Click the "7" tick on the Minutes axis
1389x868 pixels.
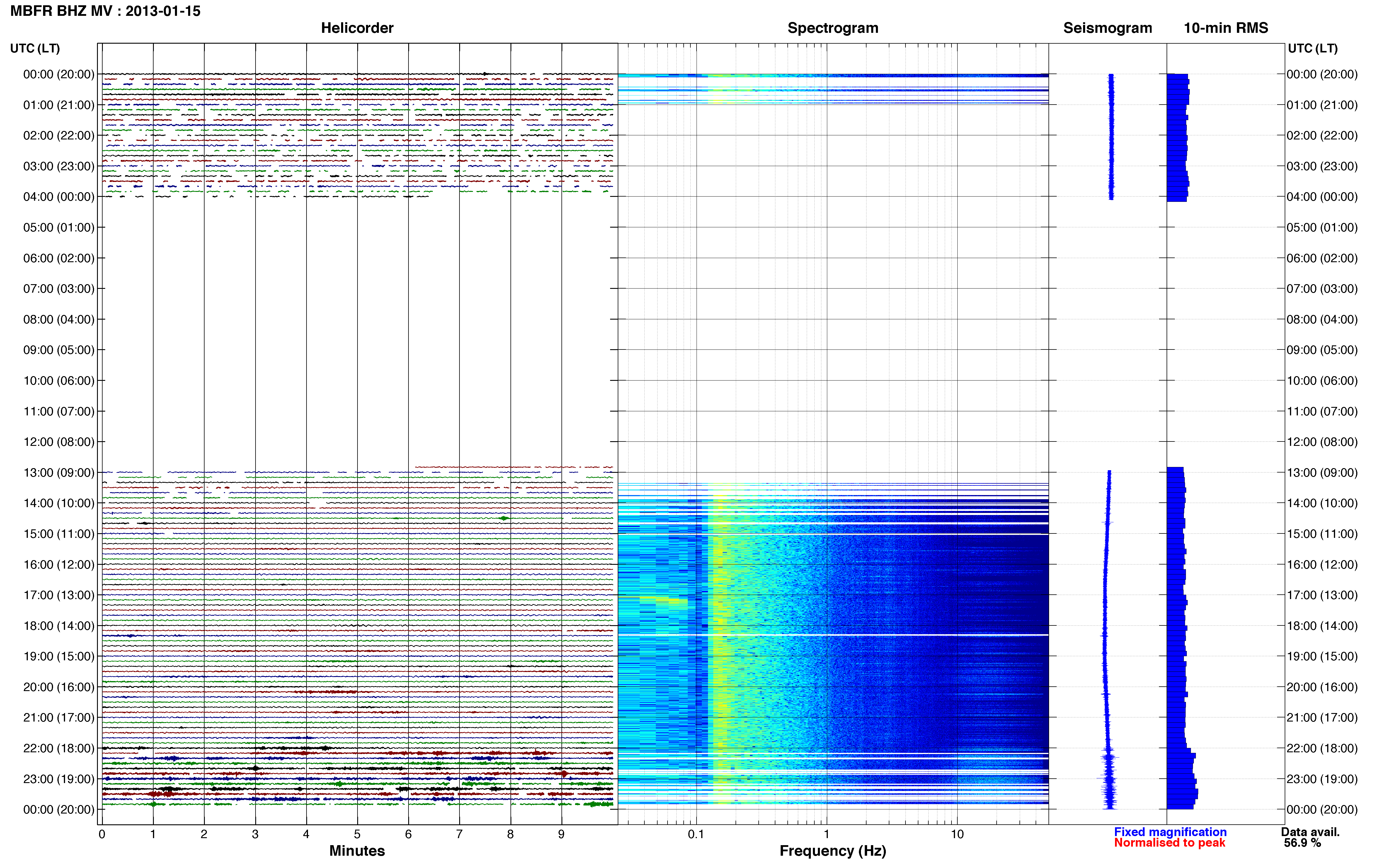pyautogui.click(x=459, y=834)
